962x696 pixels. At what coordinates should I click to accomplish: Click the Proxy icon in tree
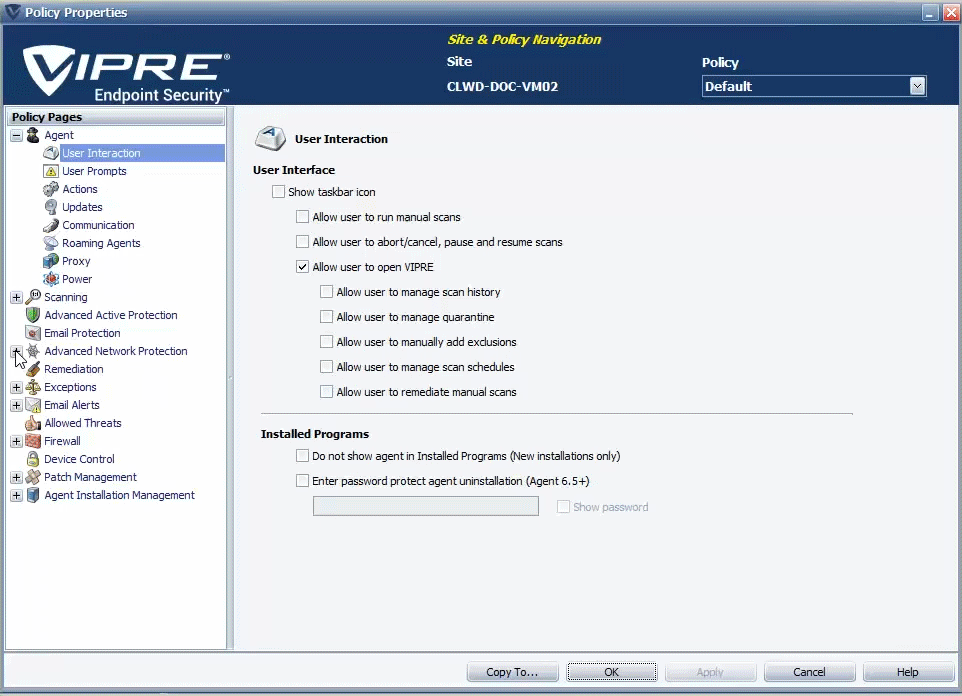click(51, 261)
